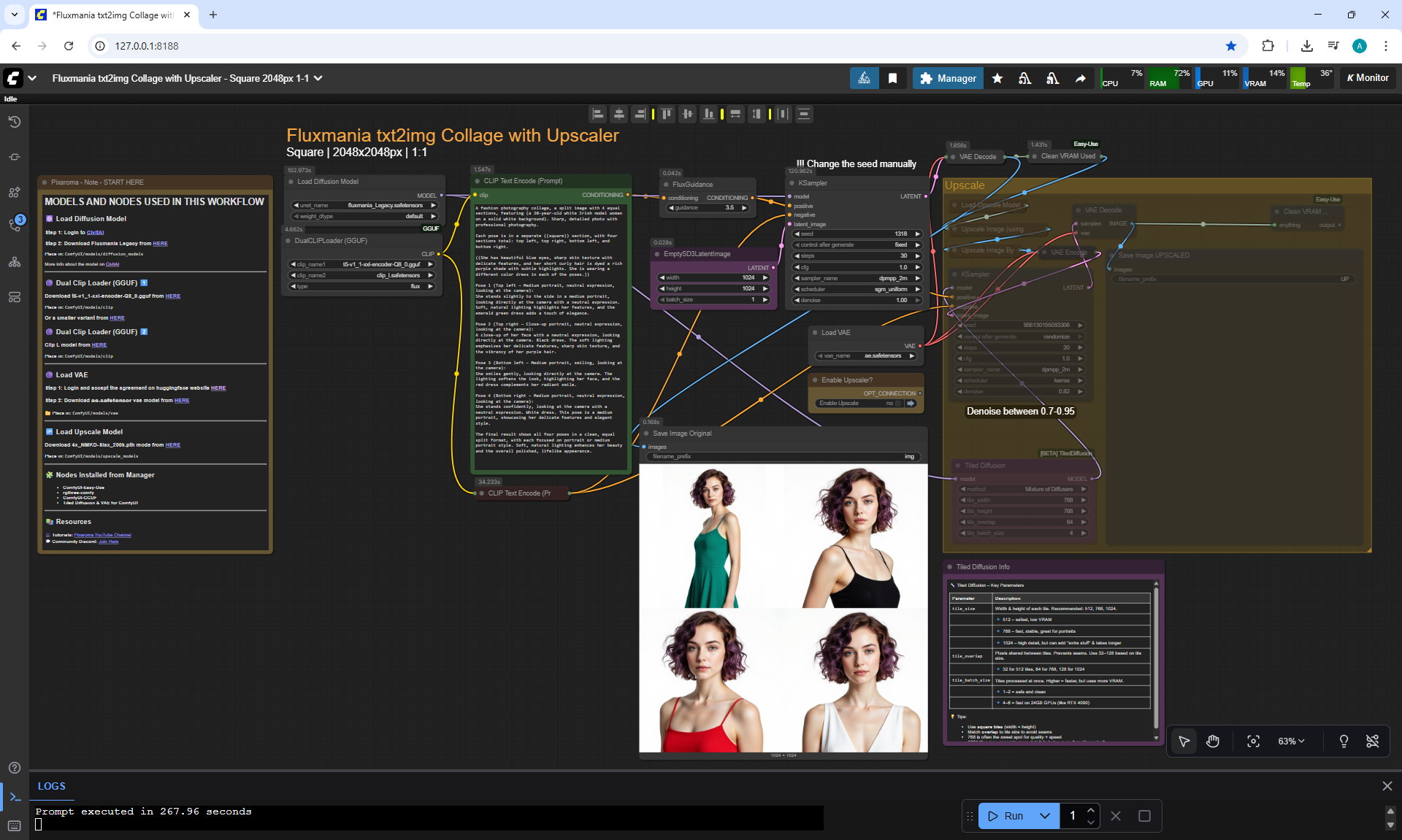Image resolution: width=1402 pixels, height=840 pixels.
Task: Open the Manager button
Action: coord(948,78)
